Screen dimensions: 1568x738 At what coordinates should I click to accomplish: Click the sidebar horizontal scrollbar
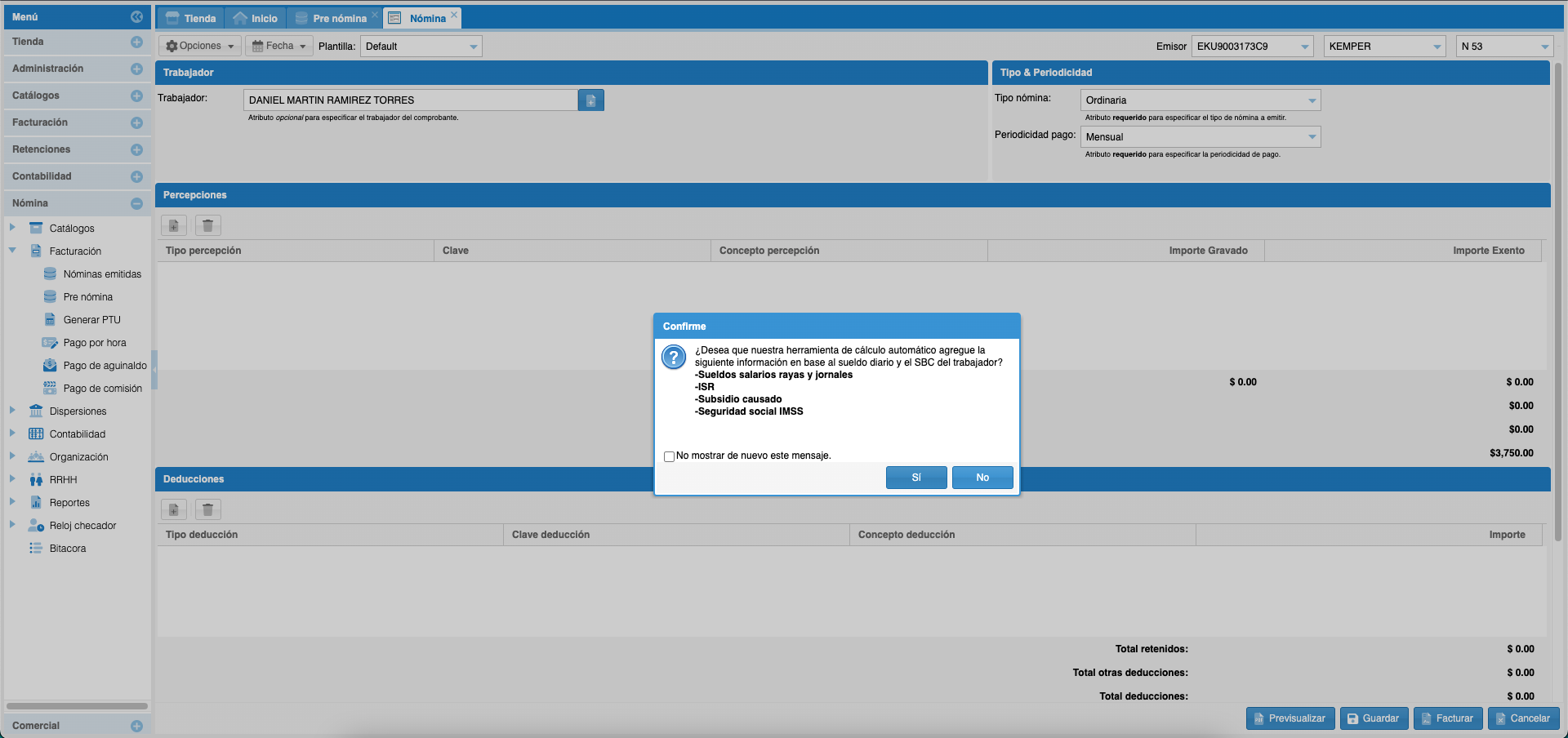click(77, 706)
